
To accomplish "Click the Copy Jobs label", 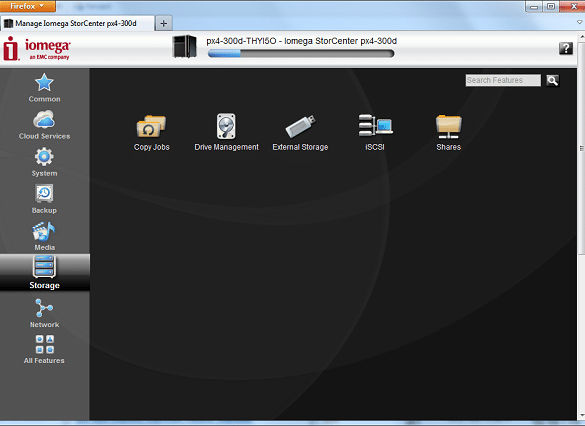I will pyautogui.click(x=151, y=147).
